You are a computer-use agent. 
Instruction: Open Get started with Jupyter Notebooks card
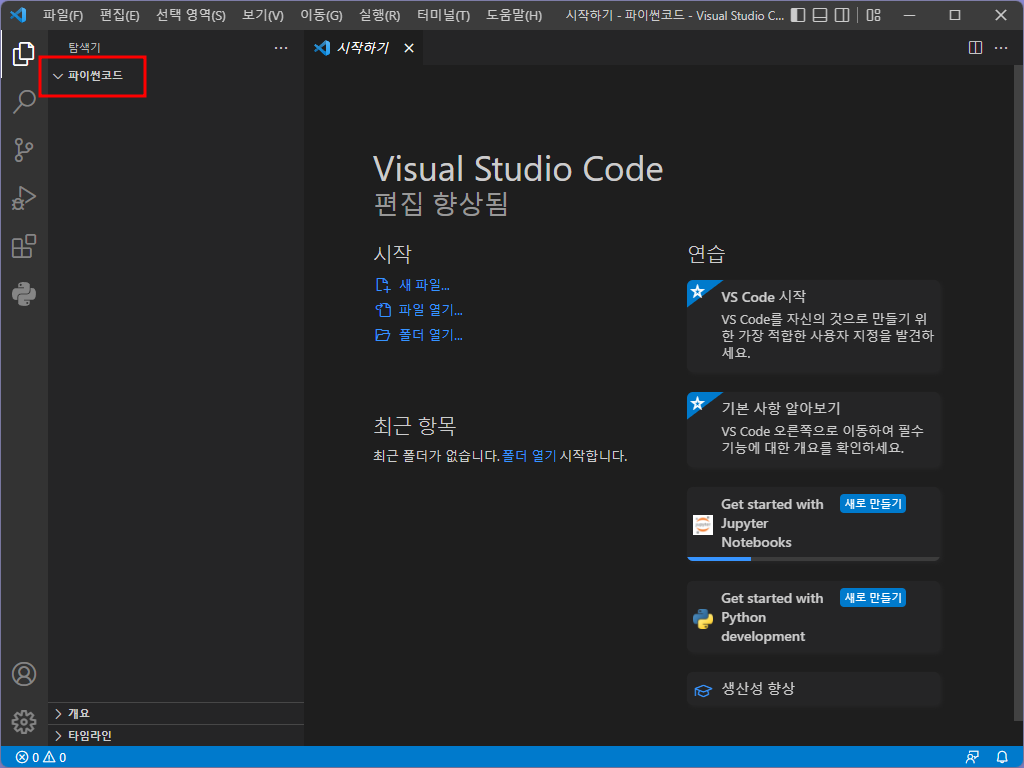click(x=814, y=524)
